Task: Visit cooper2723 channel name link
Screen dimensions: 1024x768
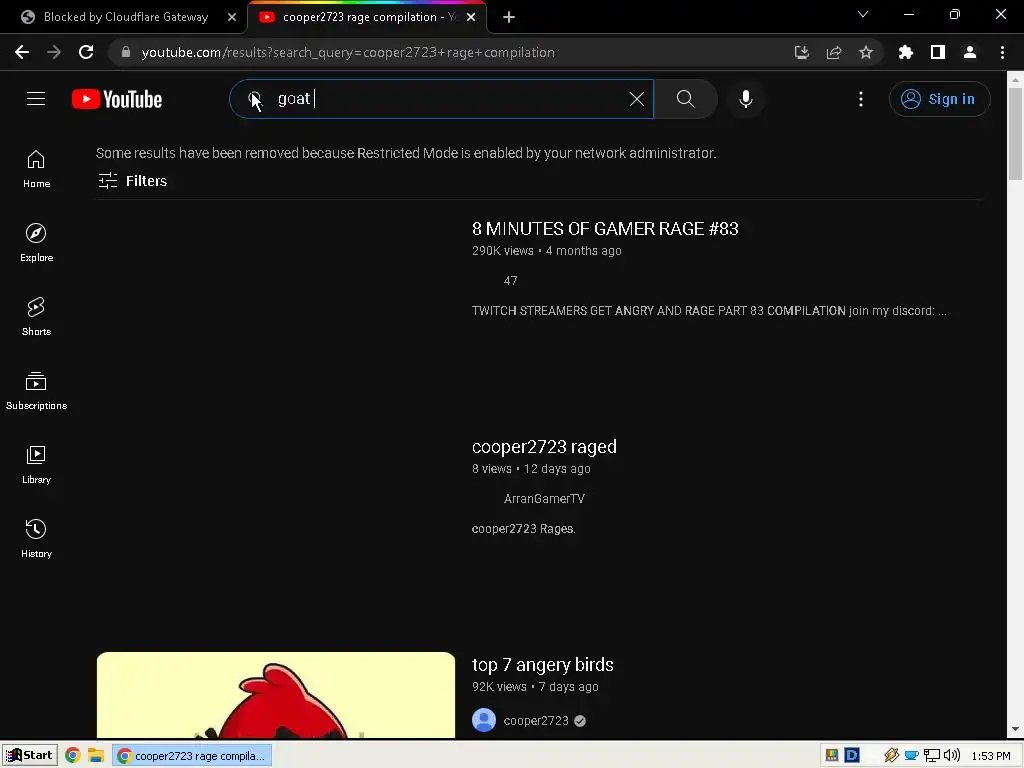Action: [x=536, y=720]
